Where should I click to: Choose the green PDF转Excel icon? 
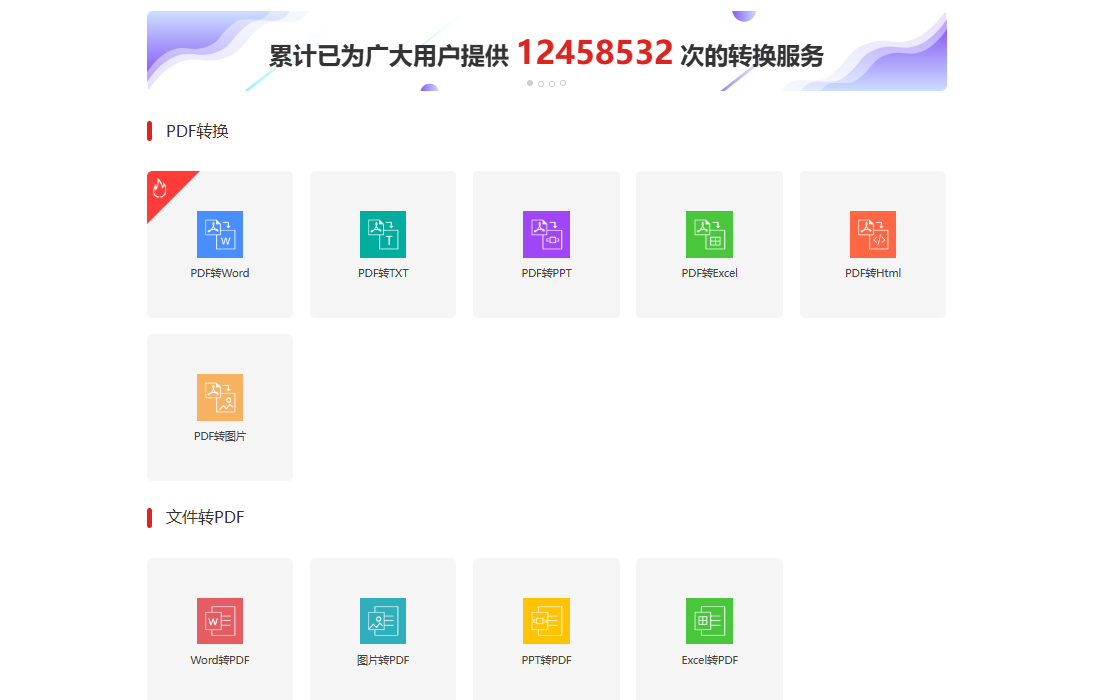709,234
